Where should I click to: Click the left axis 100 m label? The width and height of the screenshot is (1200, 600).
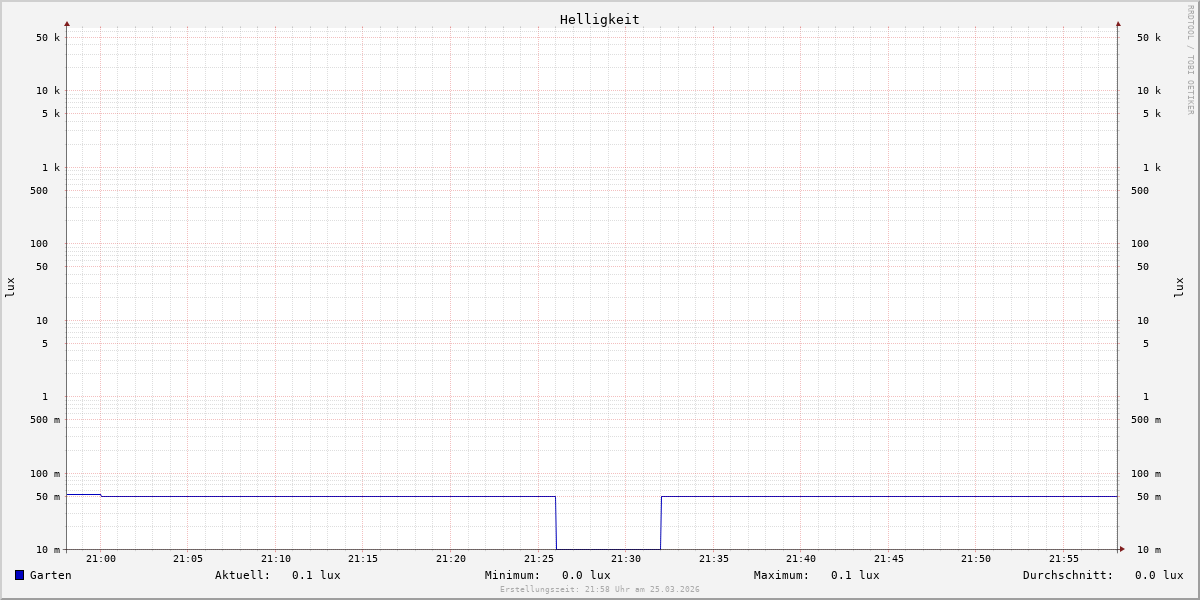pos(45,474)
